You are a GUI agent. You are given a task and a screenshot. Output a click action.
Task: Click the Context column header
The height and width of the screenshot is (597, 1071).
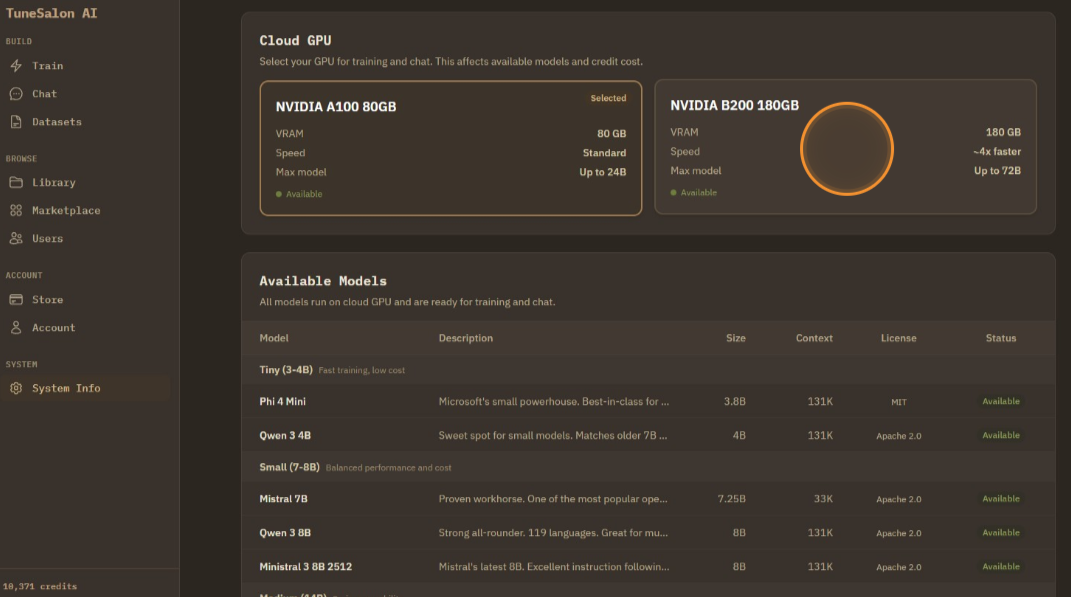813,338
